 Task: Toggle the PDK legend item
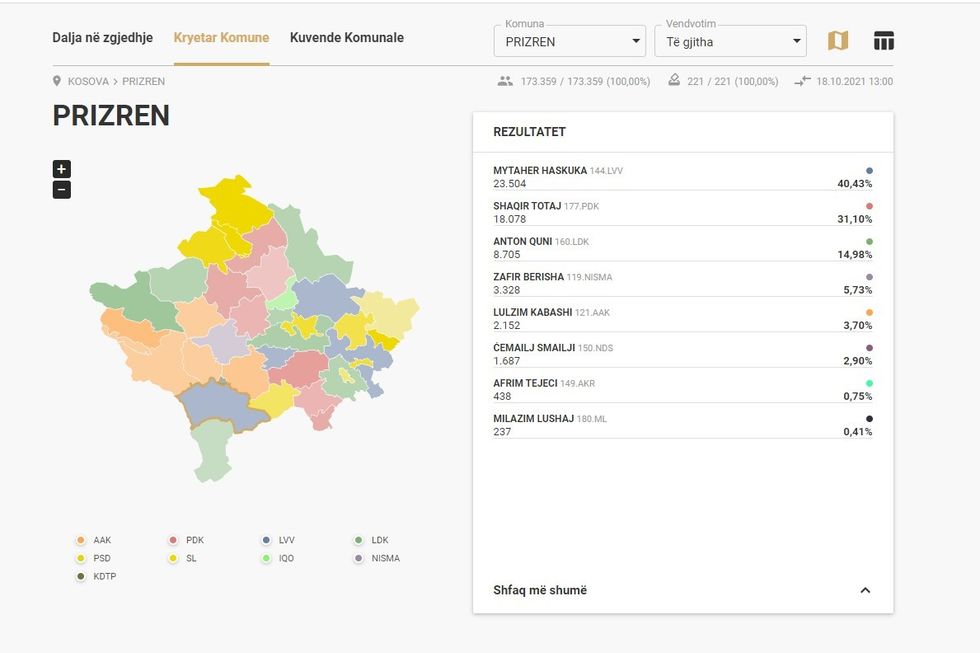[187, 540]
